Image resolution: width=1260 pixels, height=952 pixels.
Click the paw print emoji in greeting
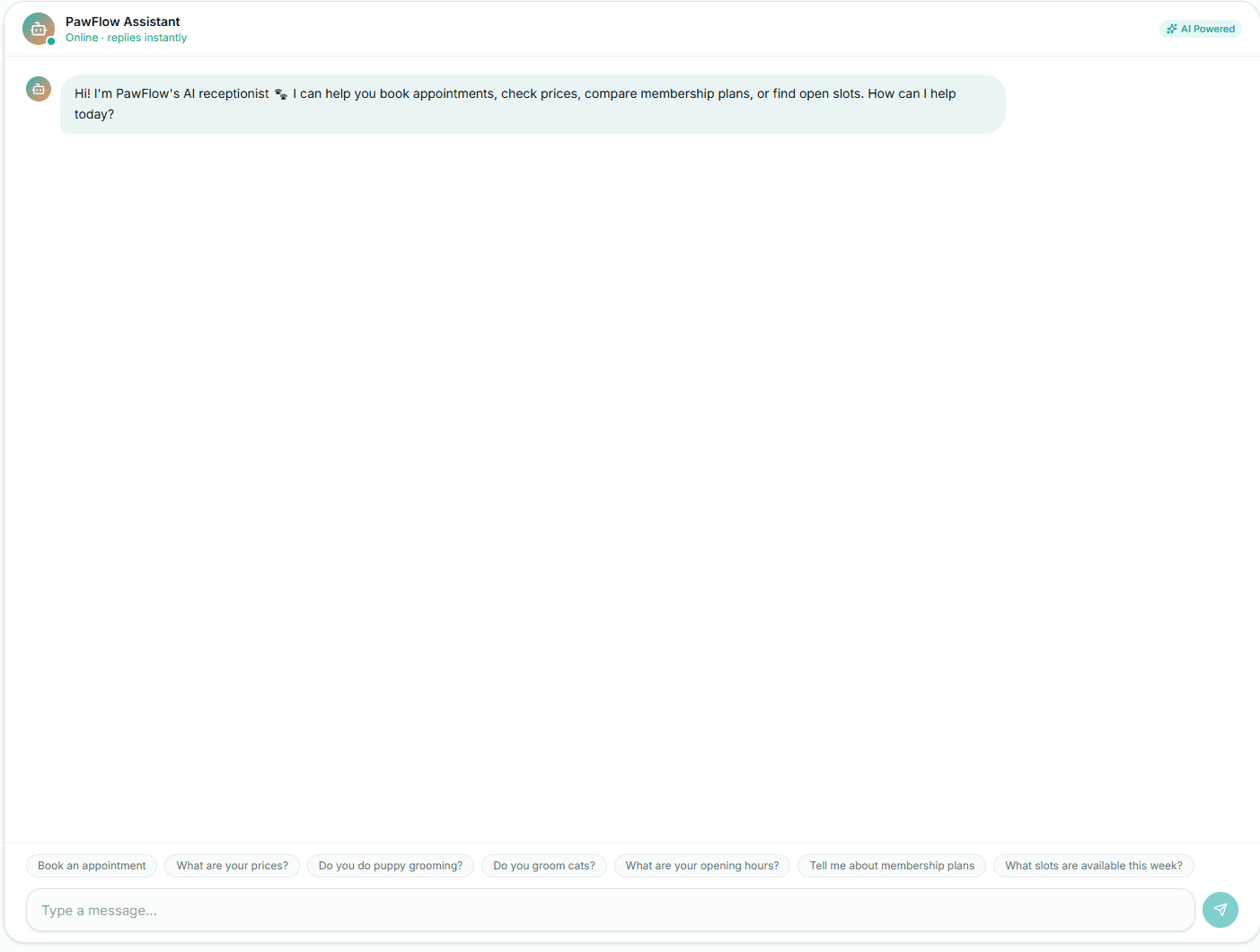coord(281,93)
